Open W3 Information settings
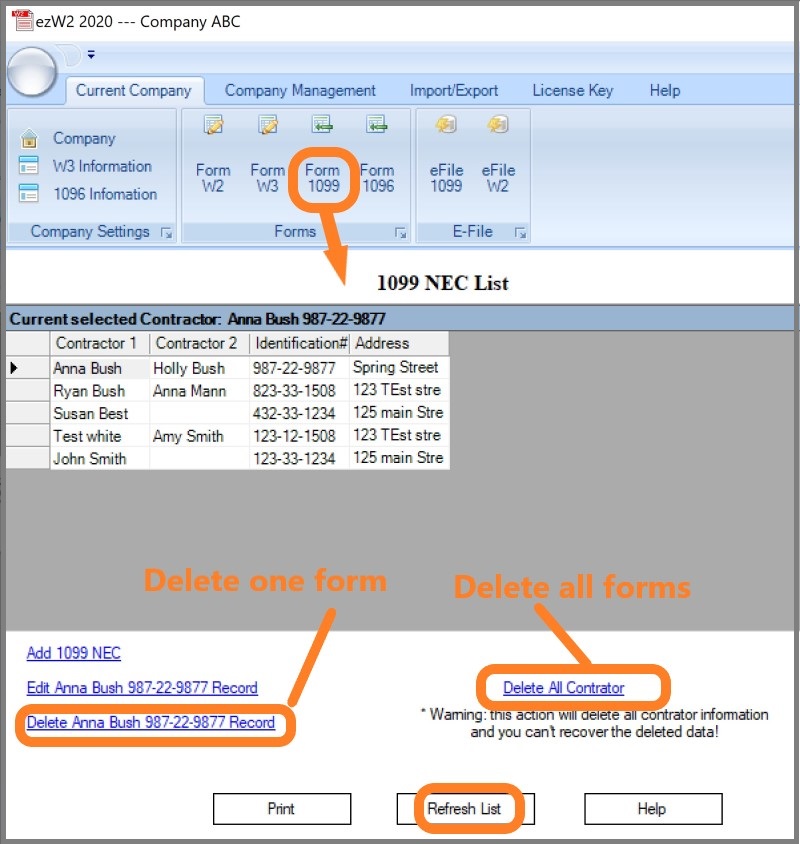Image resolution: width=800 pixels, height=844 pixels. [x=101, y=166]
